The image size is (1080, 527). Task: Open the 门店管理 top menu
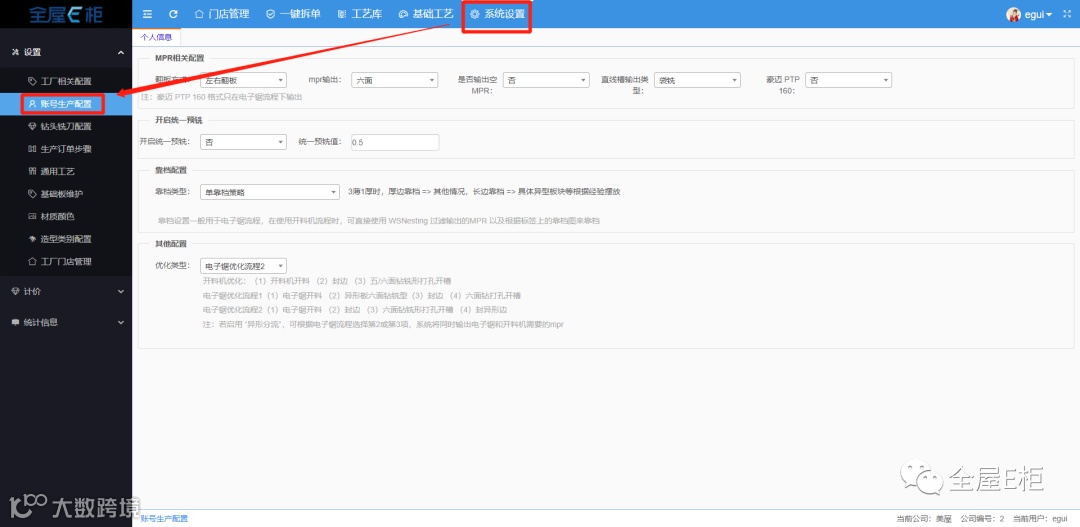(x=222, y=14)
